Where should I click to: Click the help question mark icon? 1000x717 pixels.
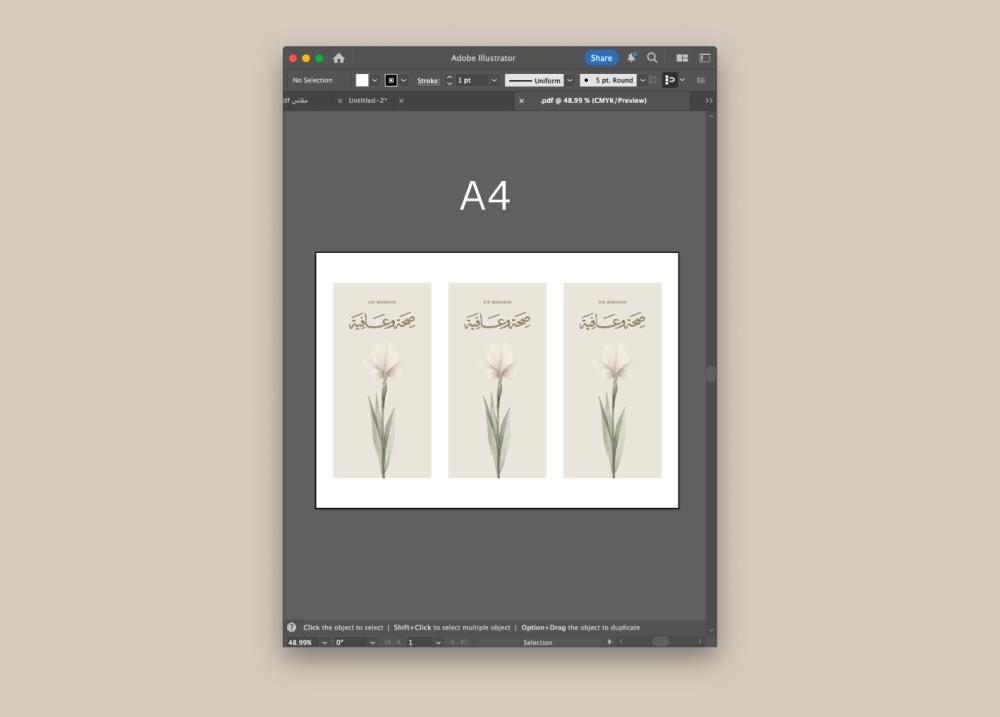click(x=292, y=627)
